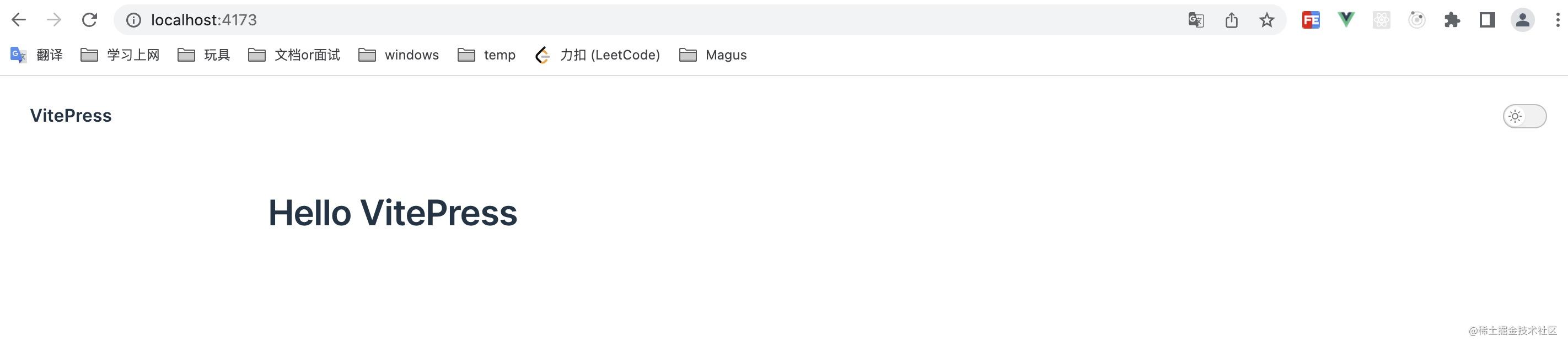
Task: Click the Google Translate icon in address bar
Action: tap(1196, 20)
